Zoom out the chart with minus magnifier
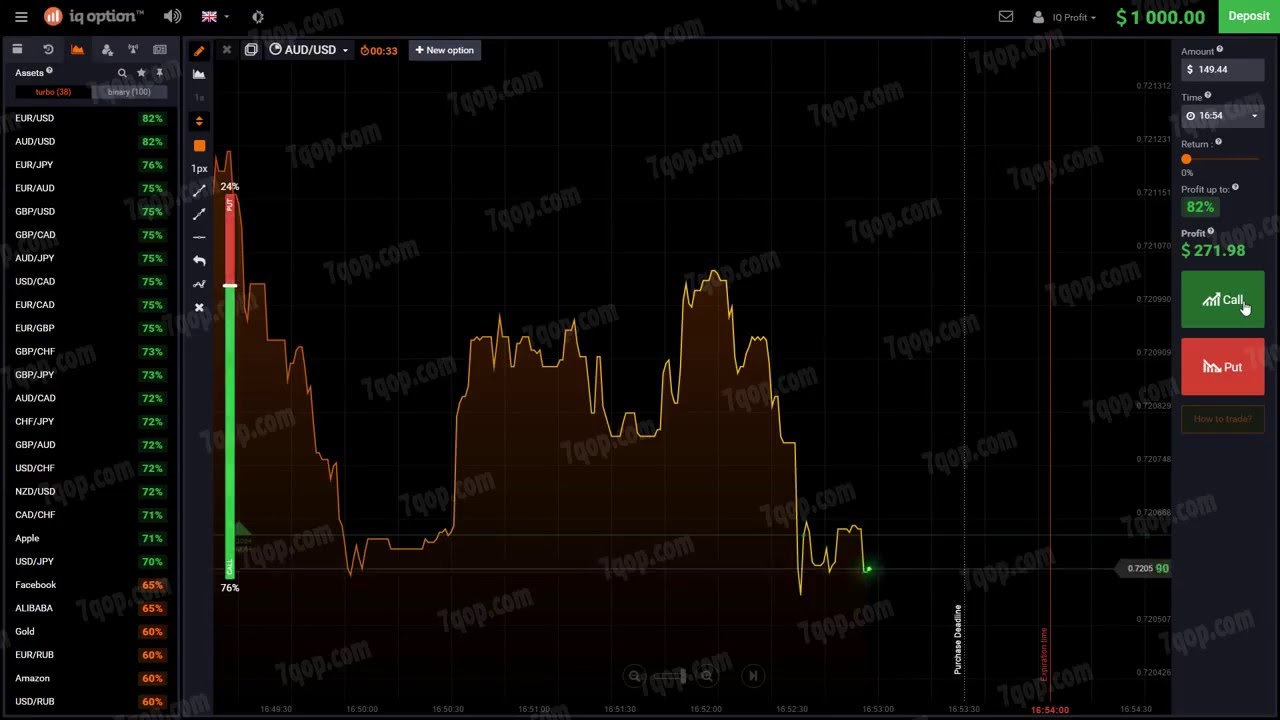This screenshot has height=720, width=1280. pos(634,676)
